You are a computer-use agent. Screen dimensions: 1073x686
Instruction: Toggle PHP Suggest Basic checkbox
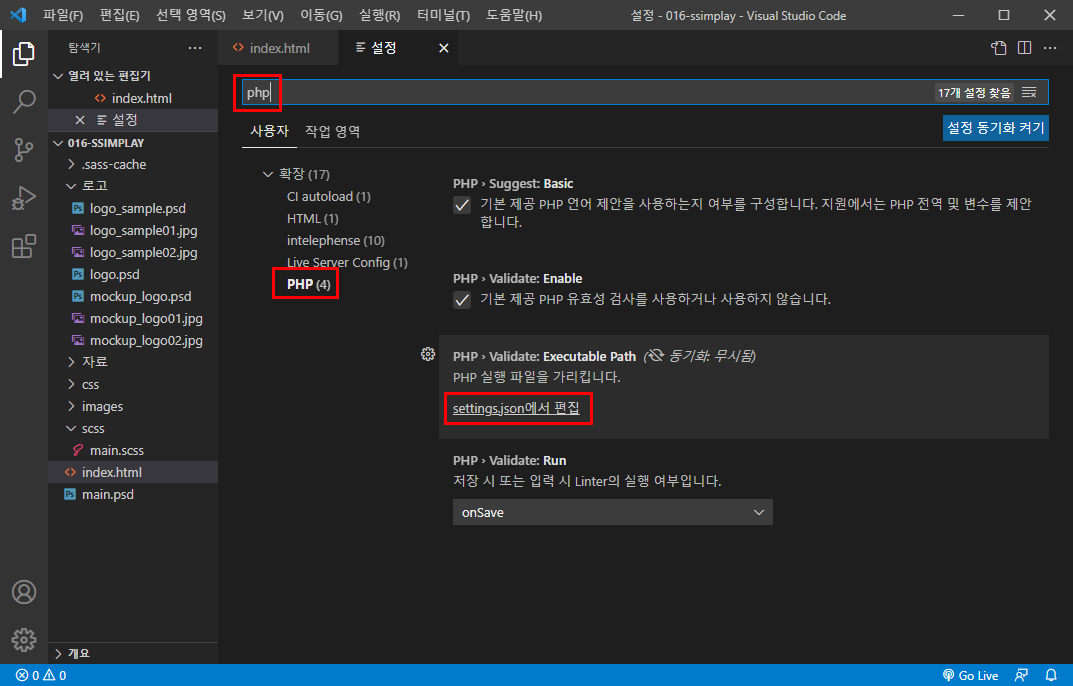point(462,205)
